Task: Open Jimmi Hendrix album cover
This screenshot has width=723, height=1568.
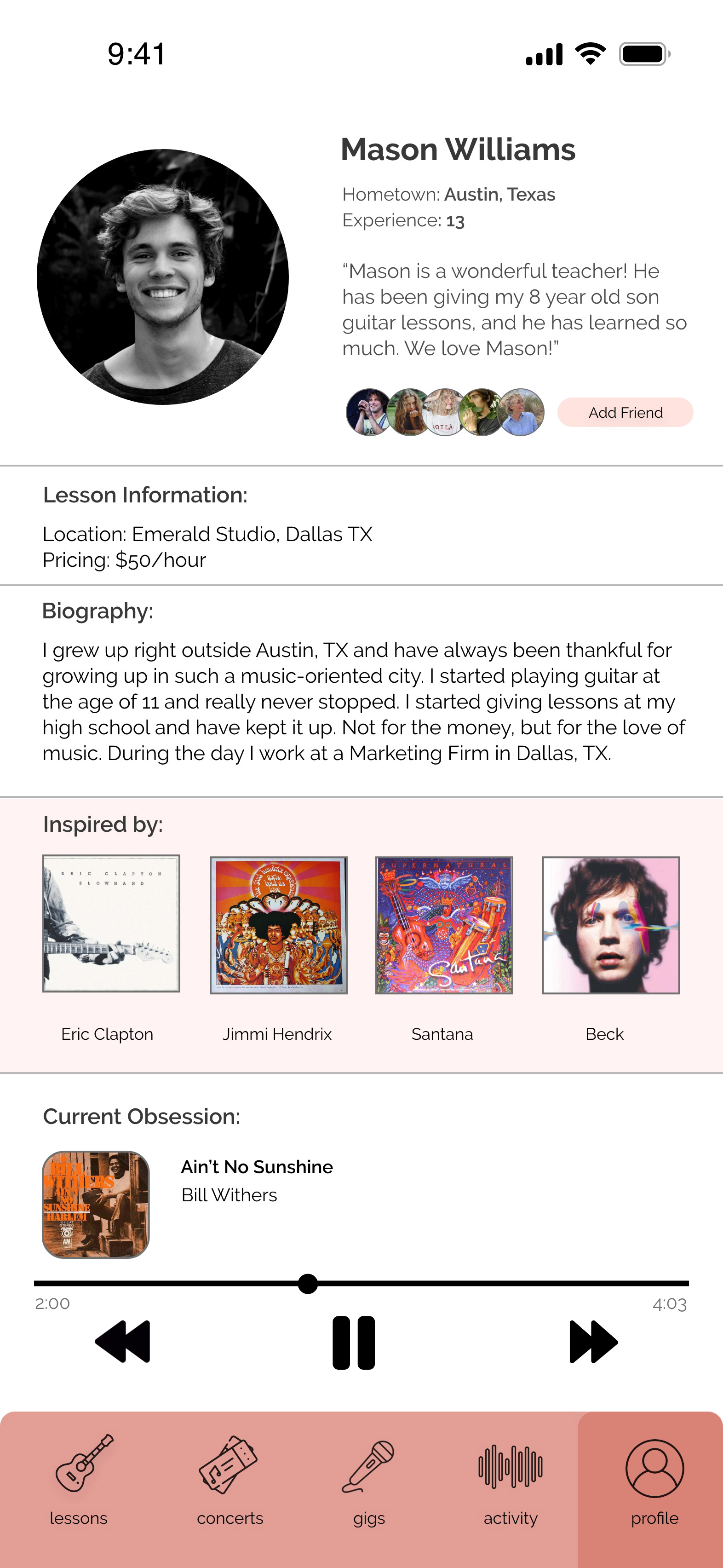Action: [278, 925]
